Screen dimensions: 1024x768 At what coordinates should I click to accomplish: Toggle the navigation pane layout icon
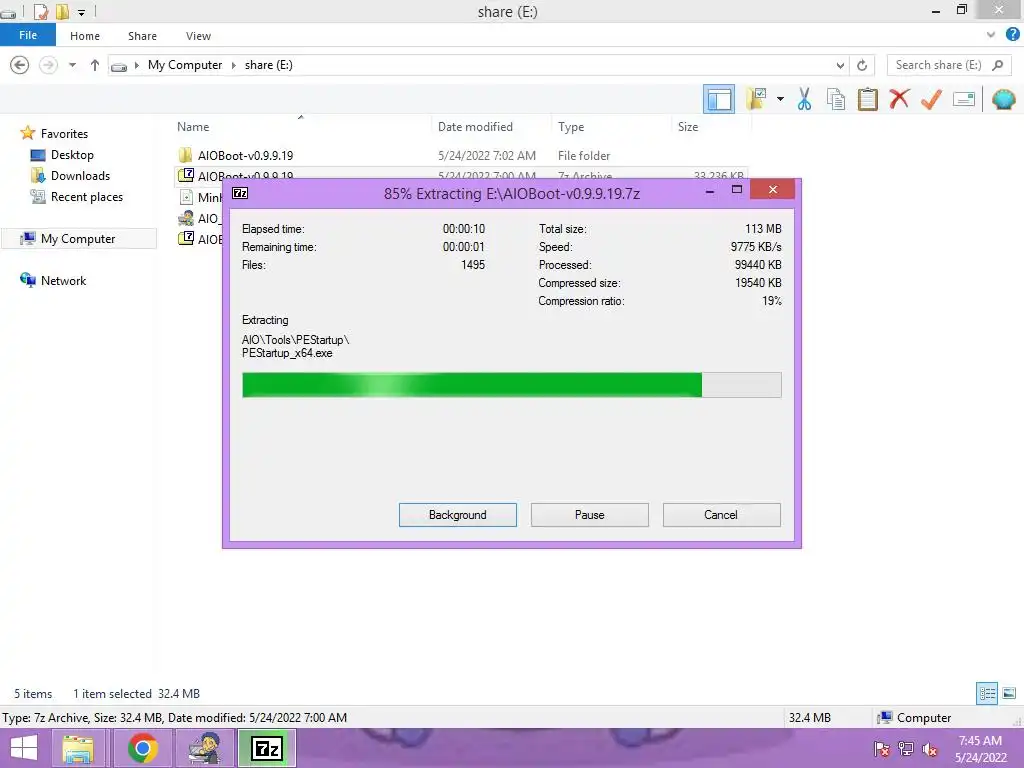point(718,100)
